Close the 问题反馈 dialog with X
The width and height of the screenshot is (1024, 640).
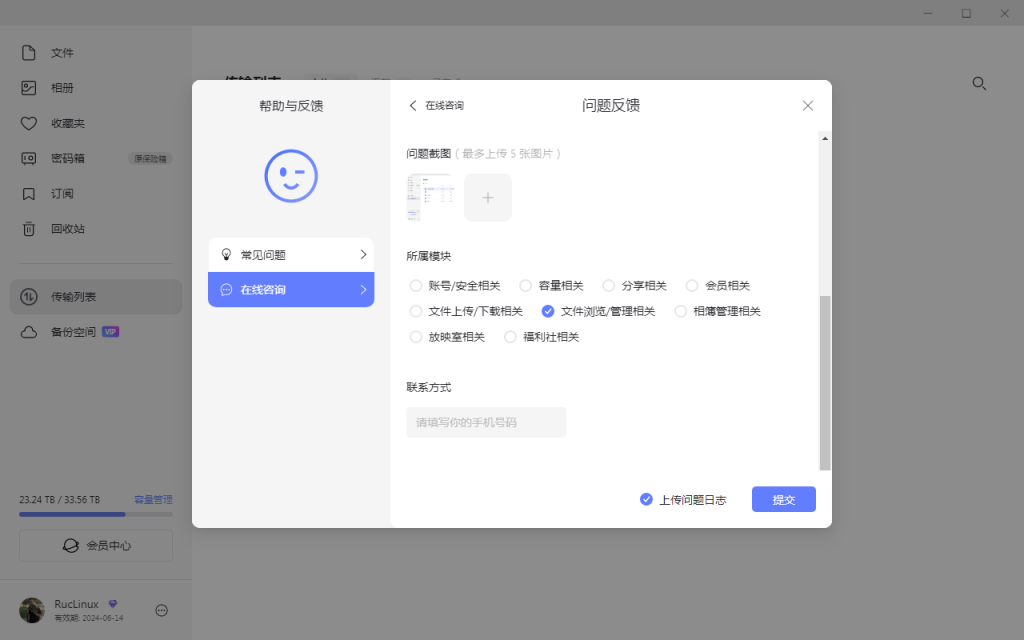(808, 106)
